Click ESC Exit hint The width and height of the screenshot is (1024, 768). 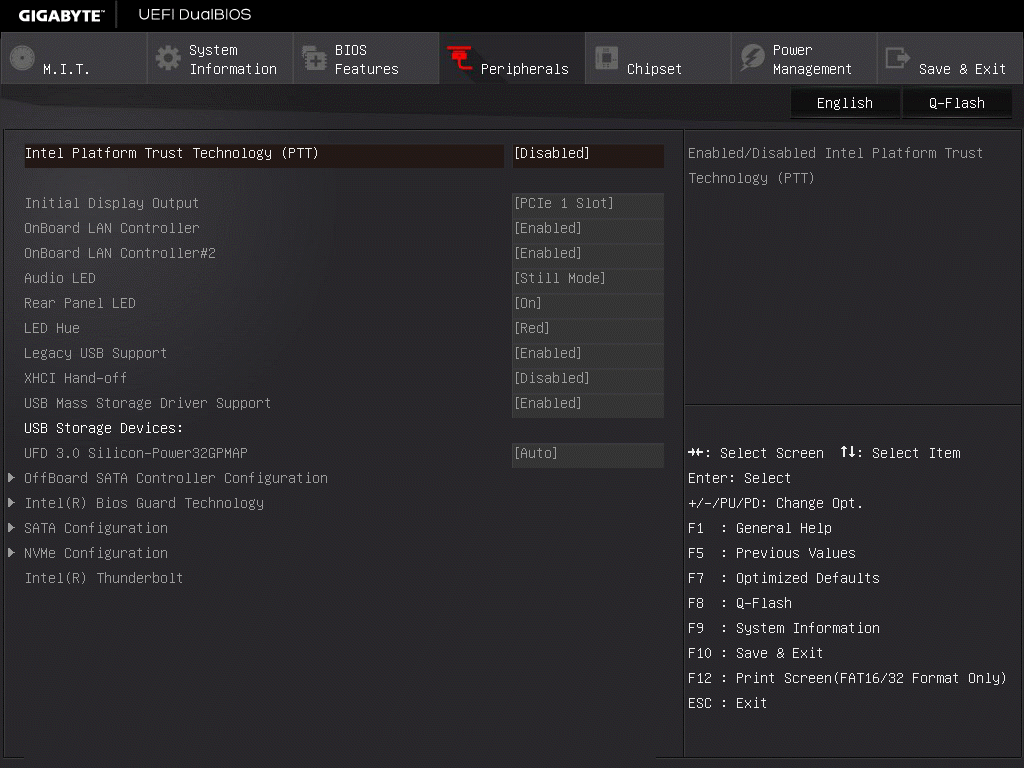tap(728, 703)
